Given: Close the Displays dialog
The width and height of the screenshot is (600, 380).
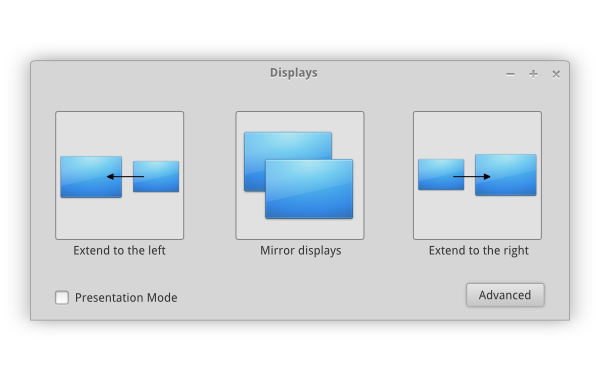Looking at the screenshot, I should 556,74.
